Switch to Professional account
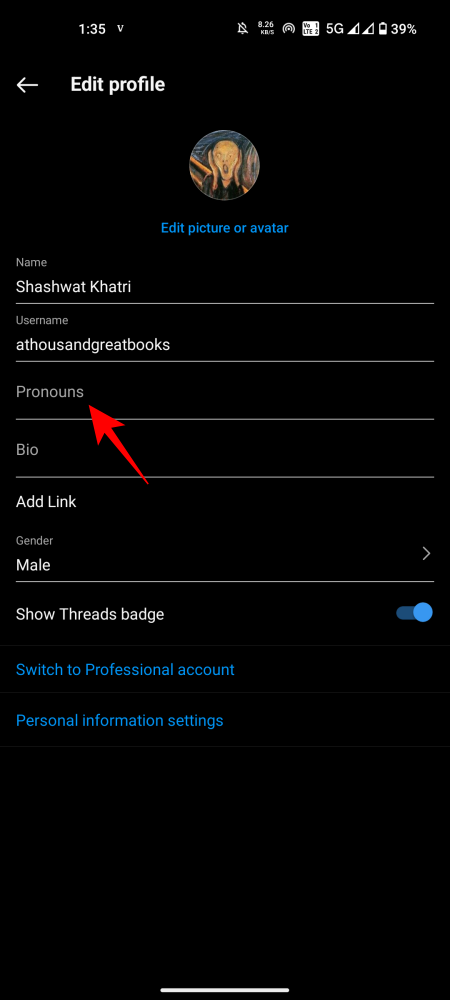The height and width of the screenshot is (1000, 450). point(125,670)
